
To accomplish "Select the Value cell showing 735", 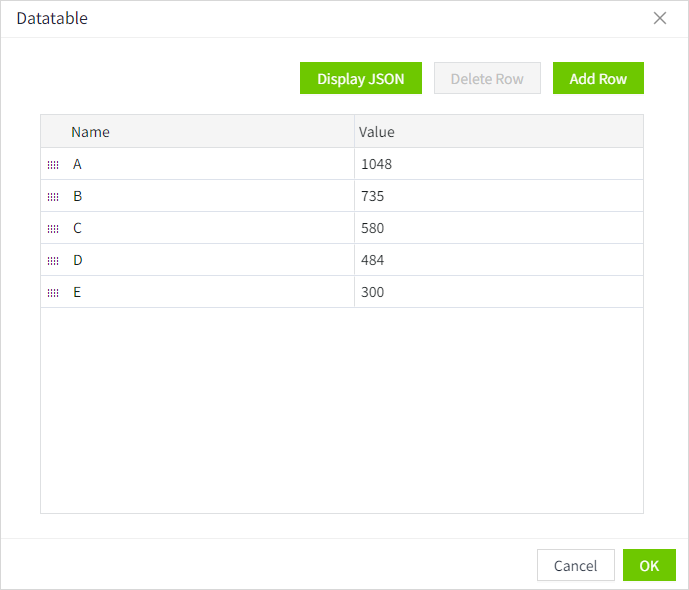I will tap(498, 196).
